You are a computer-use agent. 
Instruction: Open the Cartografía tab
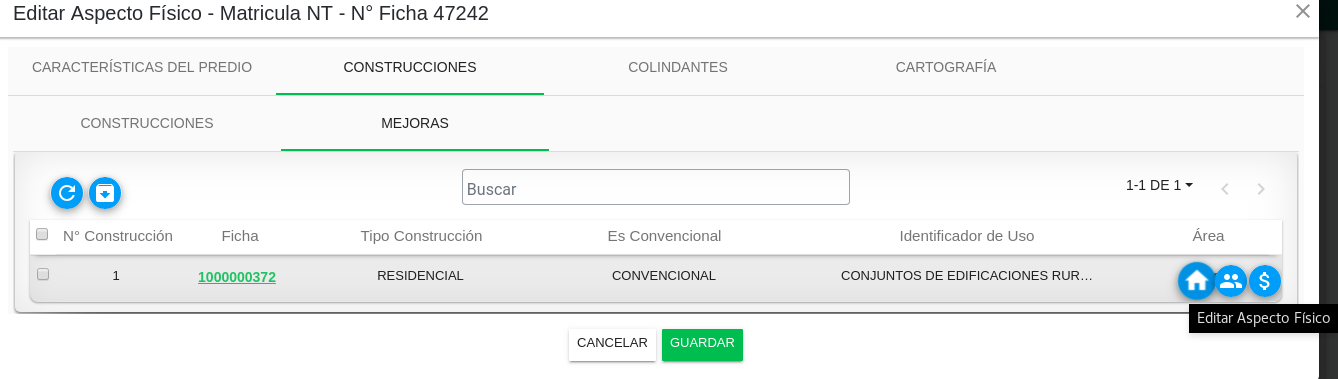tap(946, 67)
